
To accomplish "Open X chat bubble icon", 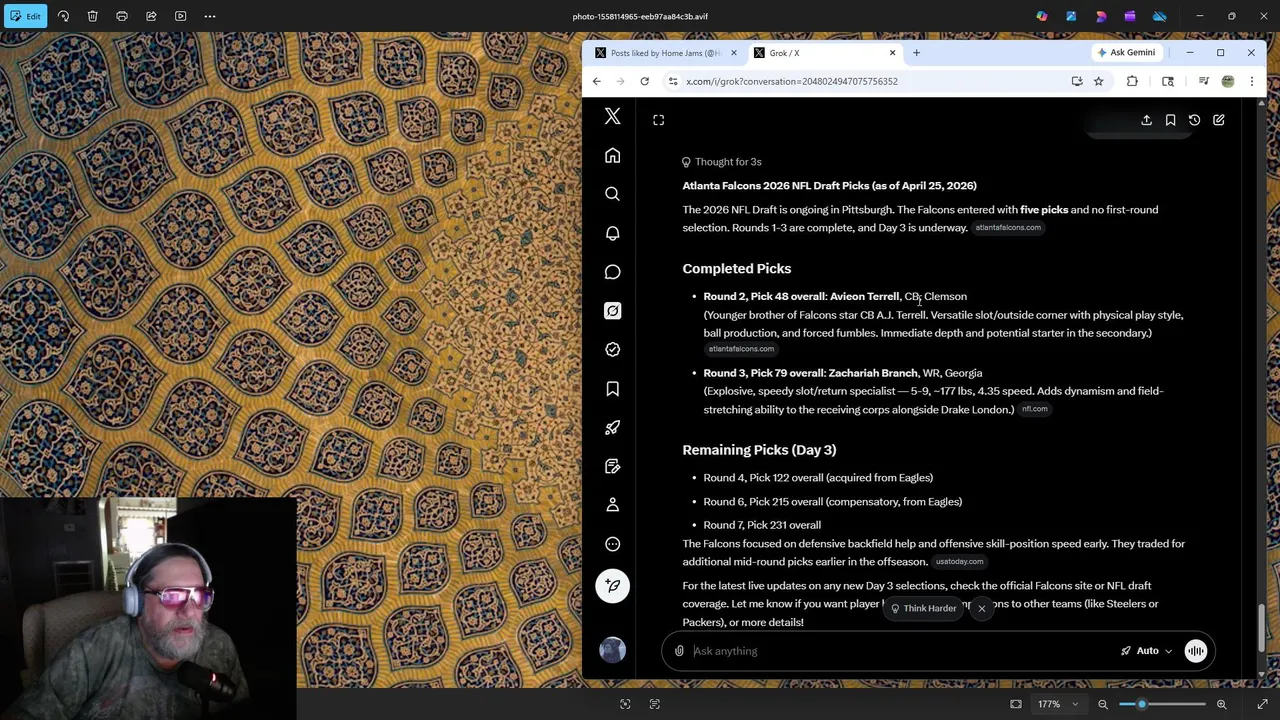I will pos(612,272).
